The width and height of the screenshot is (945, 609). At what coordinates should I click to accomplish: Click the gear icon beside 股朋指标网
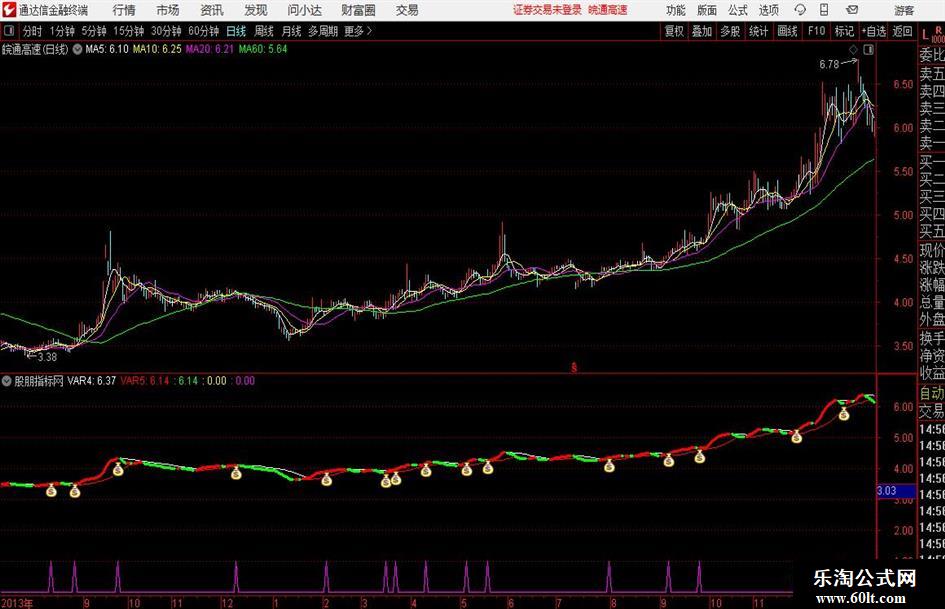point(7,381)
